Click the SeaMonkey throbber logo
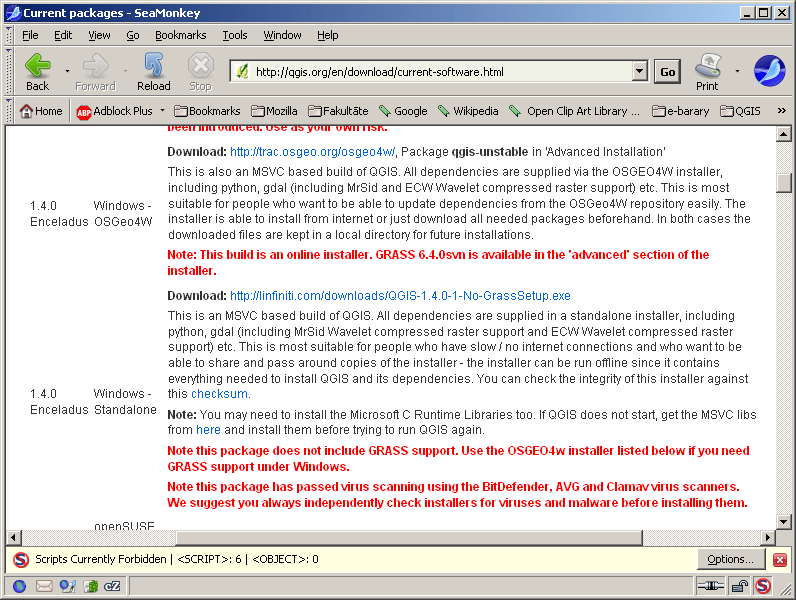The height and width of the screenshot is (600, 796). 770,71
